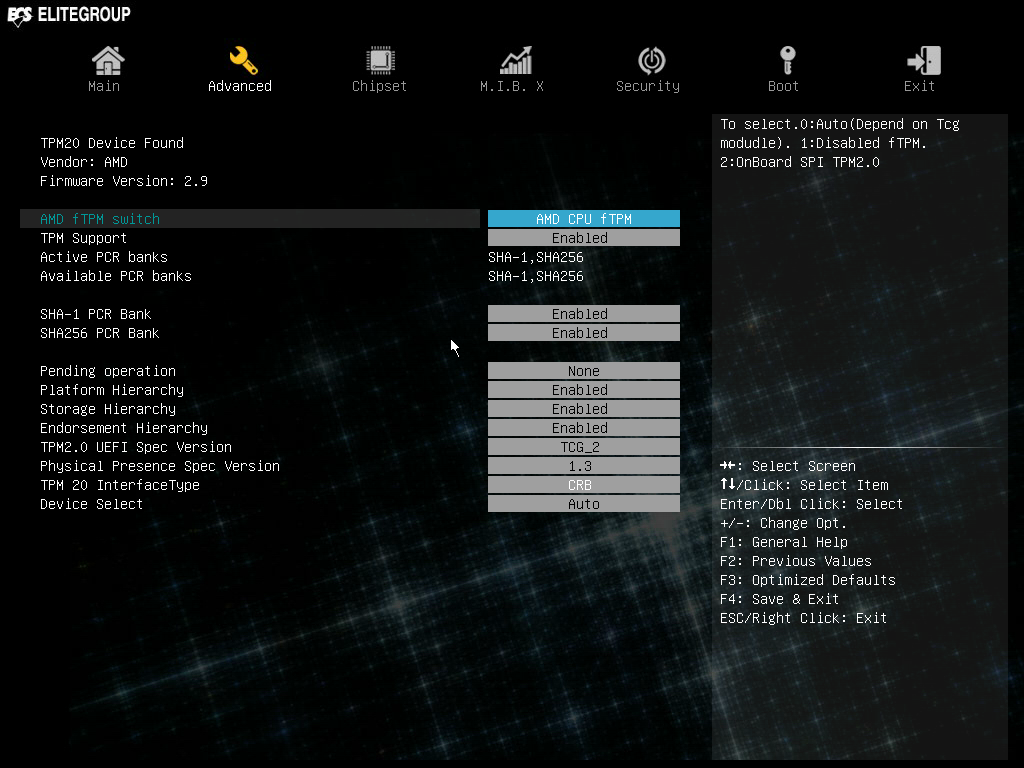
Task: Change SHA-1 PCR Bank Enabled value
Action: click(584, 314)
